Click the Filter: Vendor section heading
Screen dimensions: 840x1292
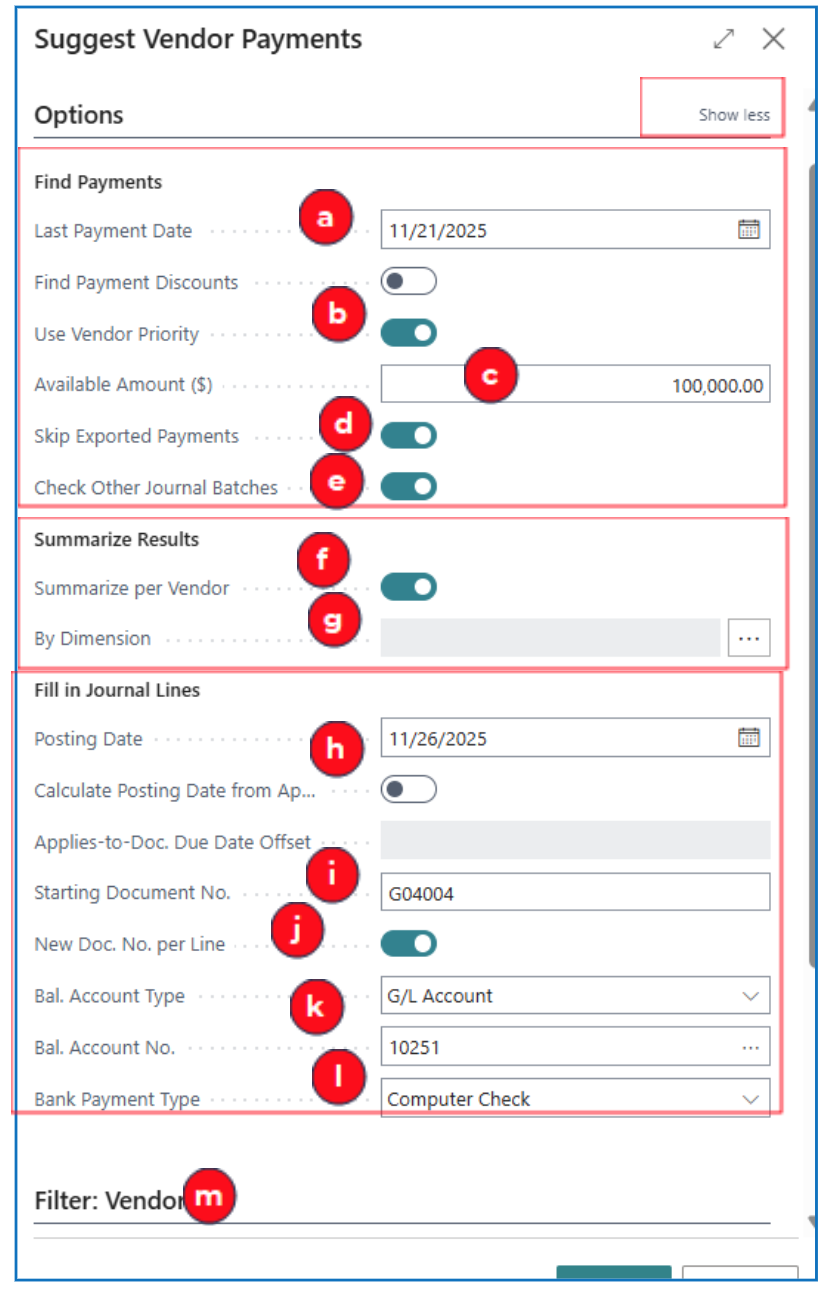coord(108,1200)
